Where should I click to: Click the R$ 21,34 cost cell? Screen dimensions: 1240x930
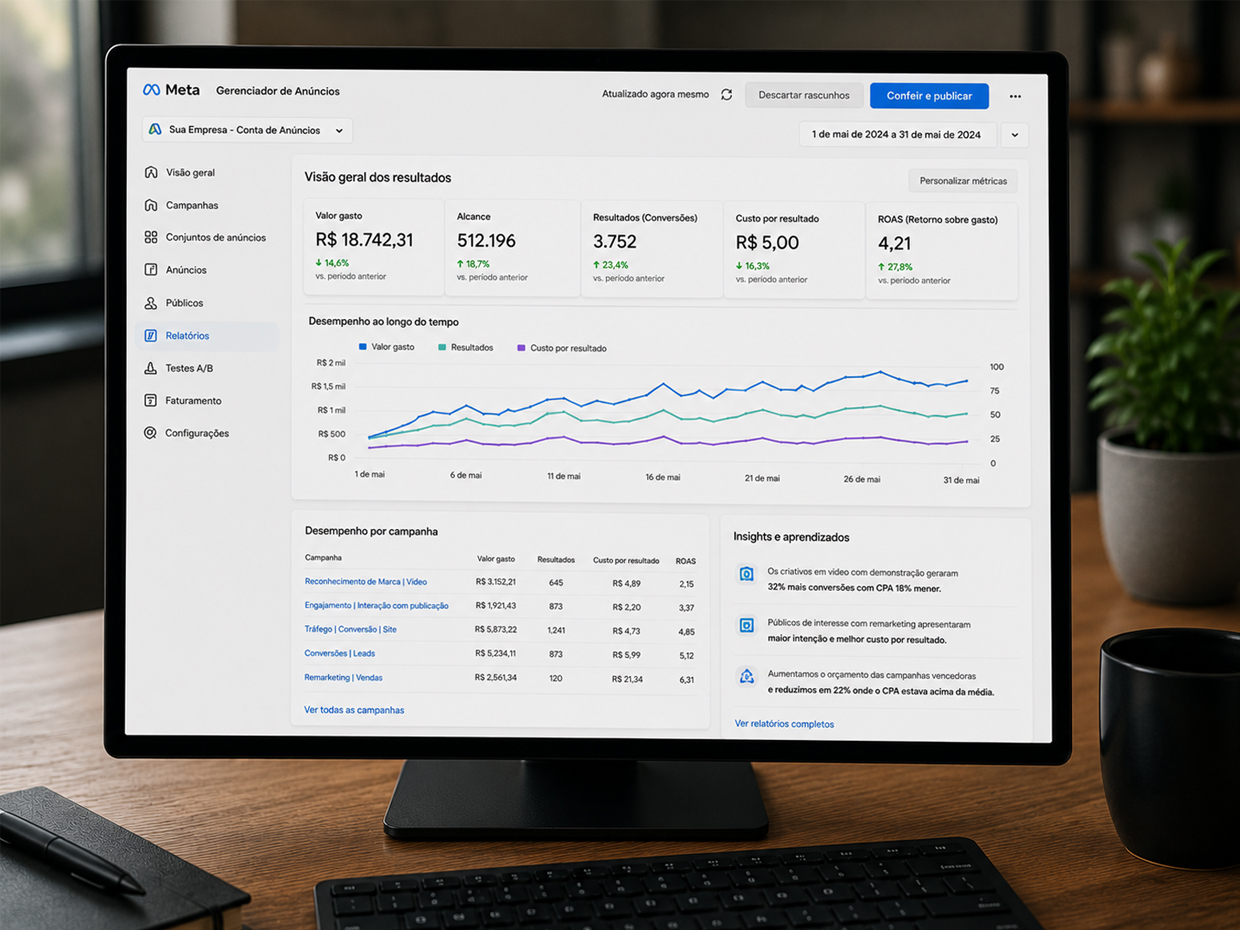tap(627, 679)
